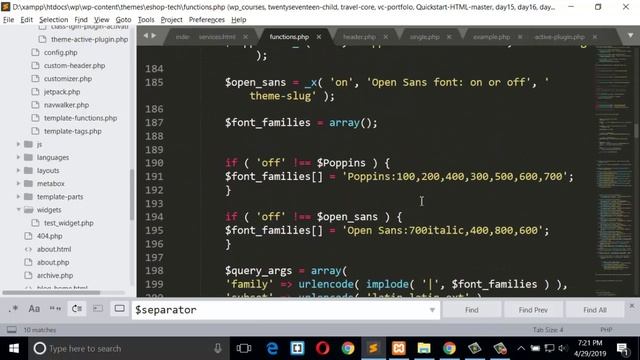
Task: Toggle whole word match option
Action: (x=55, y=309)
